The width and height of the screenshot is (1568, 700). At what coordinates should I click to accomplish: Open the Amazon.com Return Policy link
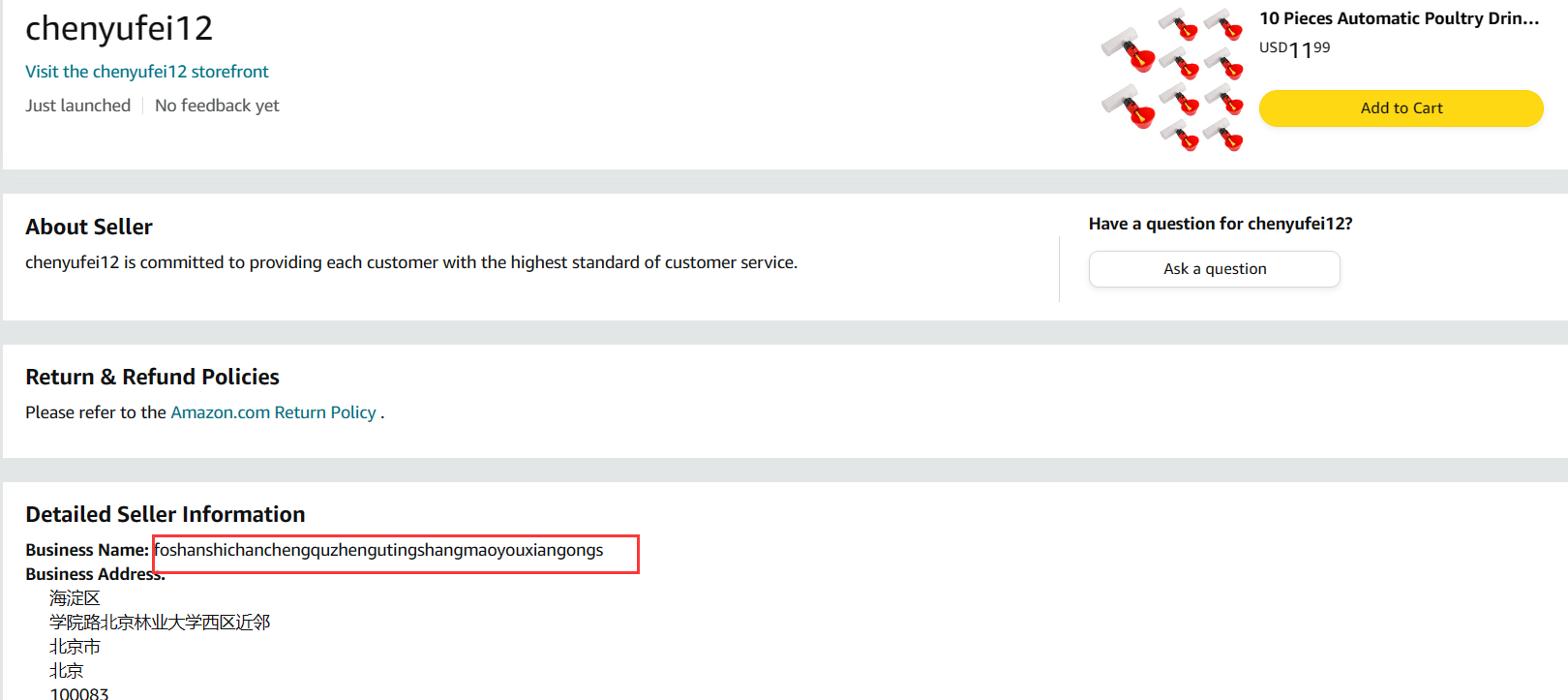pos(273,412)
